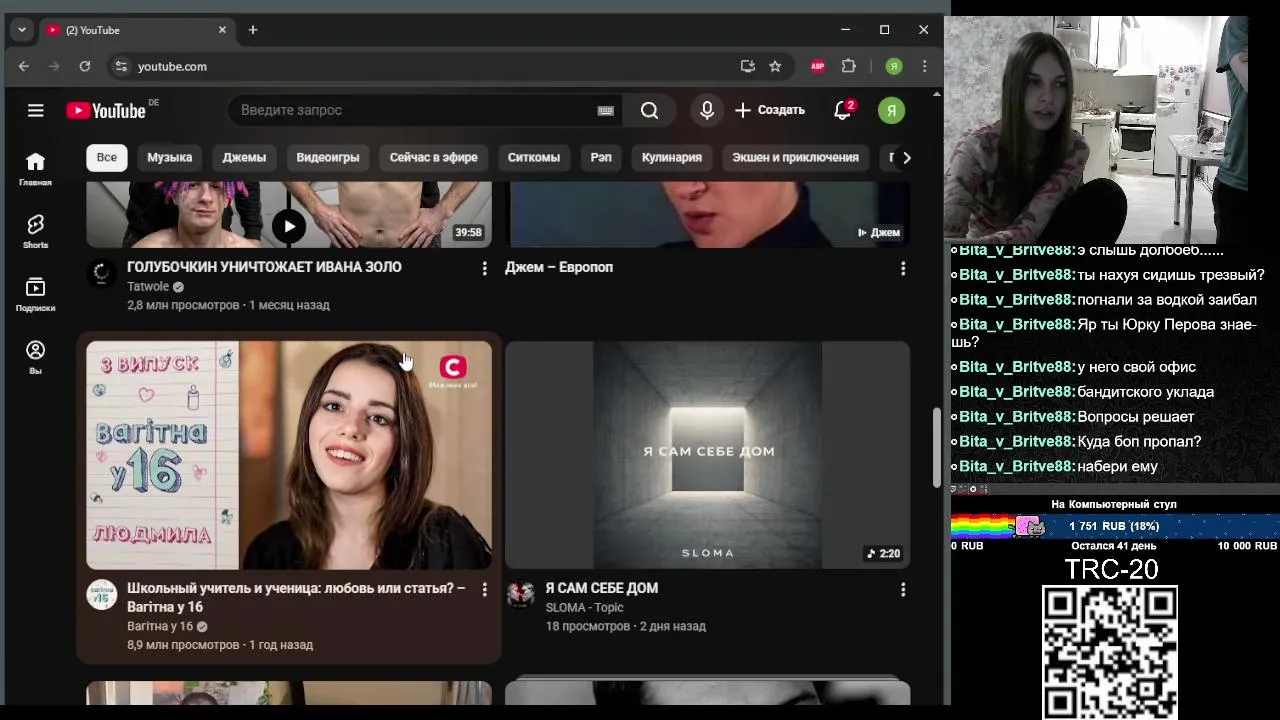The image size is (1280, 720).
Task: Open Школьный учитель и ученица video title
Action: (296, 597)
